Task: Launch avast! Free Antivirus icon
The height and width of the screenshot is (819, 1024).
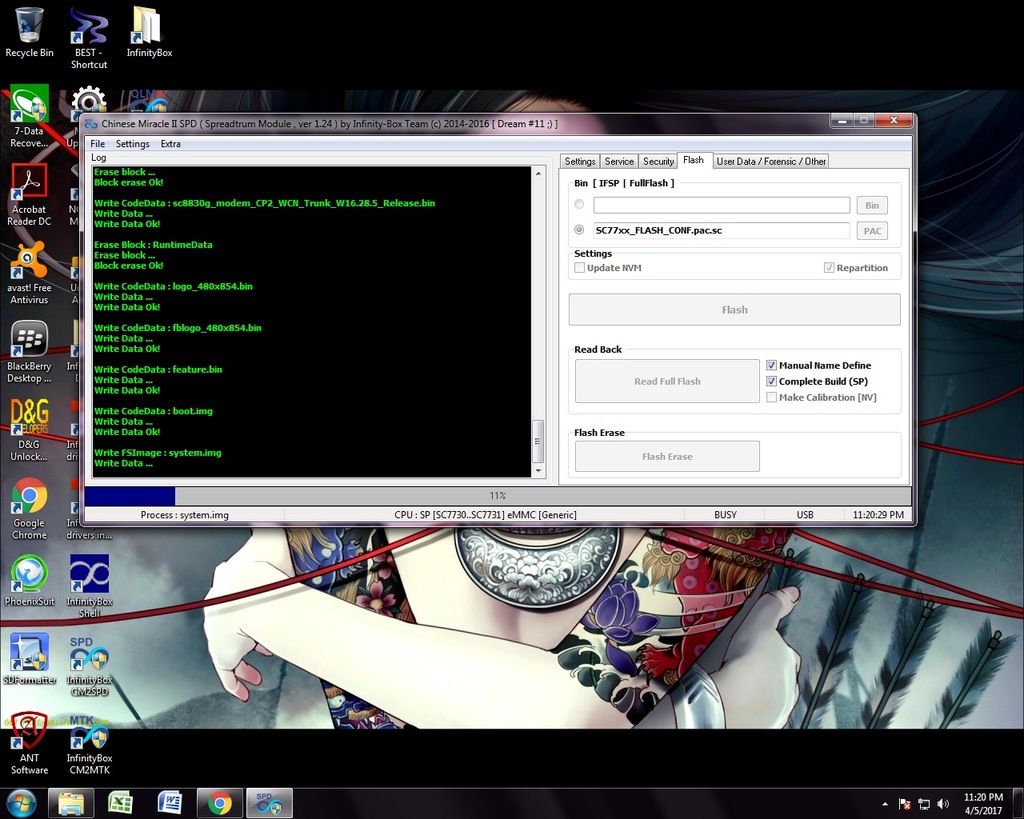Action: click(x=29, y=273)
